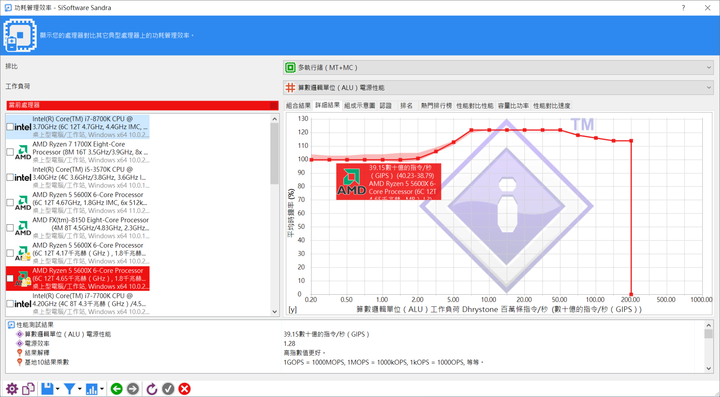Switch to the 排名 tab
The image size is (720, 397).
pyautogui.click(x=406, y=106)
